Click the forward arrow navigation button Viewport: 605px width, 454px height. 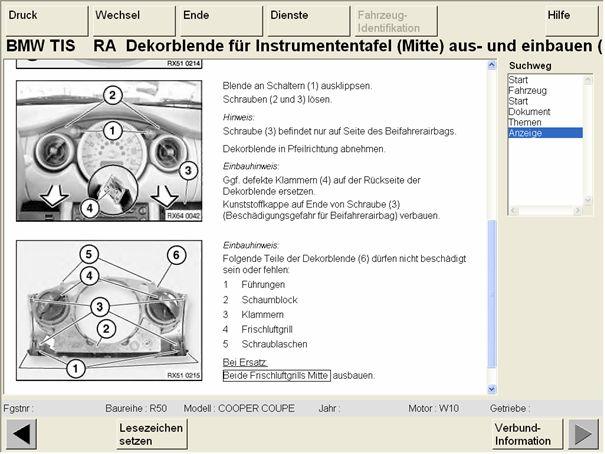582,434
